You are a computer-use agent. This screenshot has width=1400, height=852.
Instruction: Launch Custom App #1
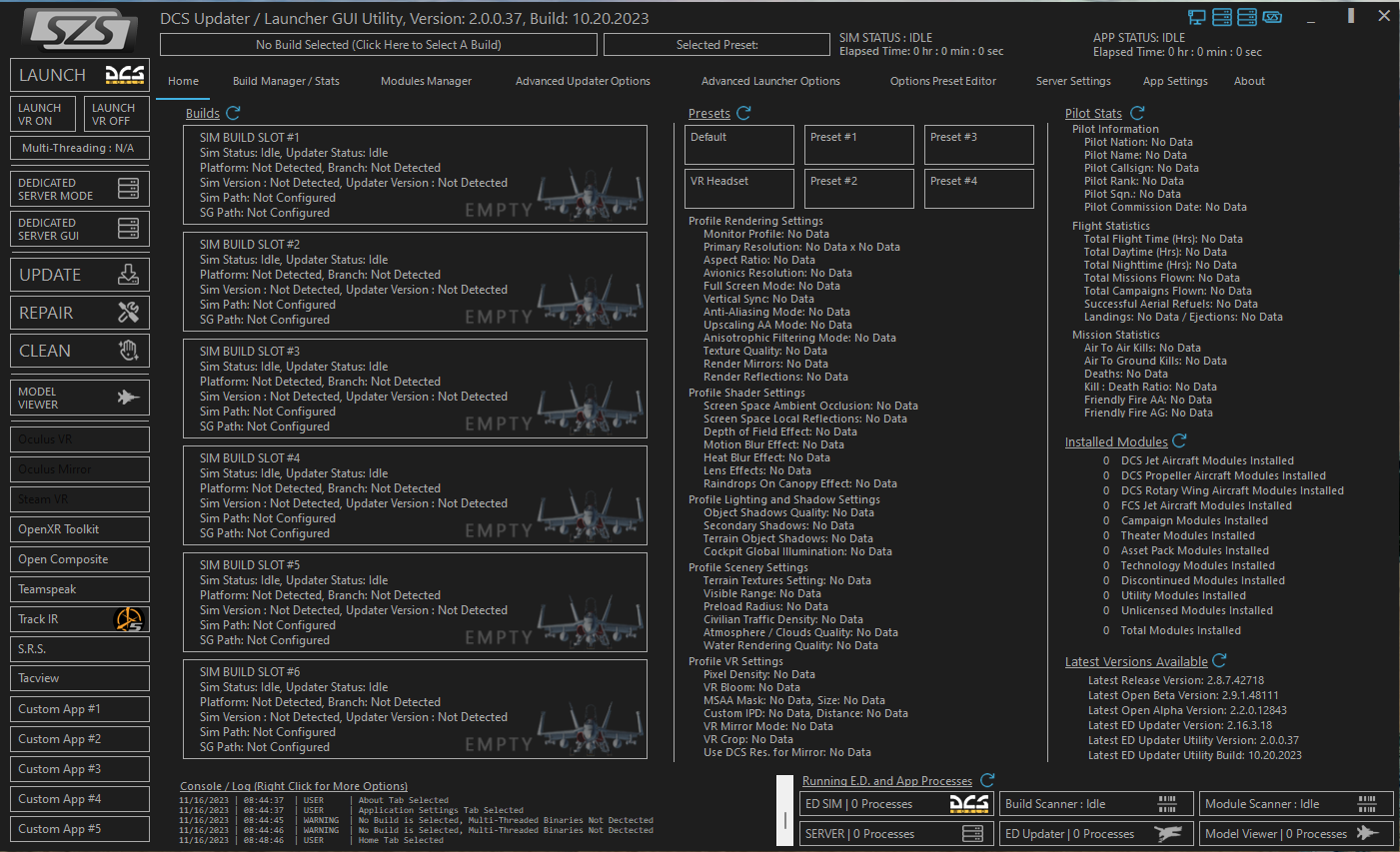[x=80, y=709]
